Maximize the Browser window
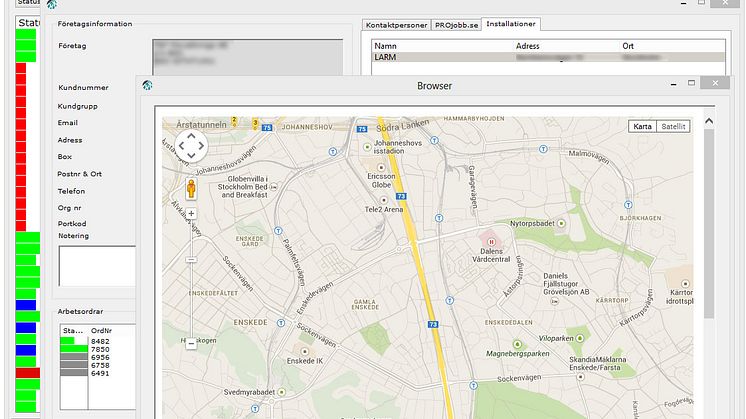The height and width of the screenshot is (419, 746). [x=691, y=83]
